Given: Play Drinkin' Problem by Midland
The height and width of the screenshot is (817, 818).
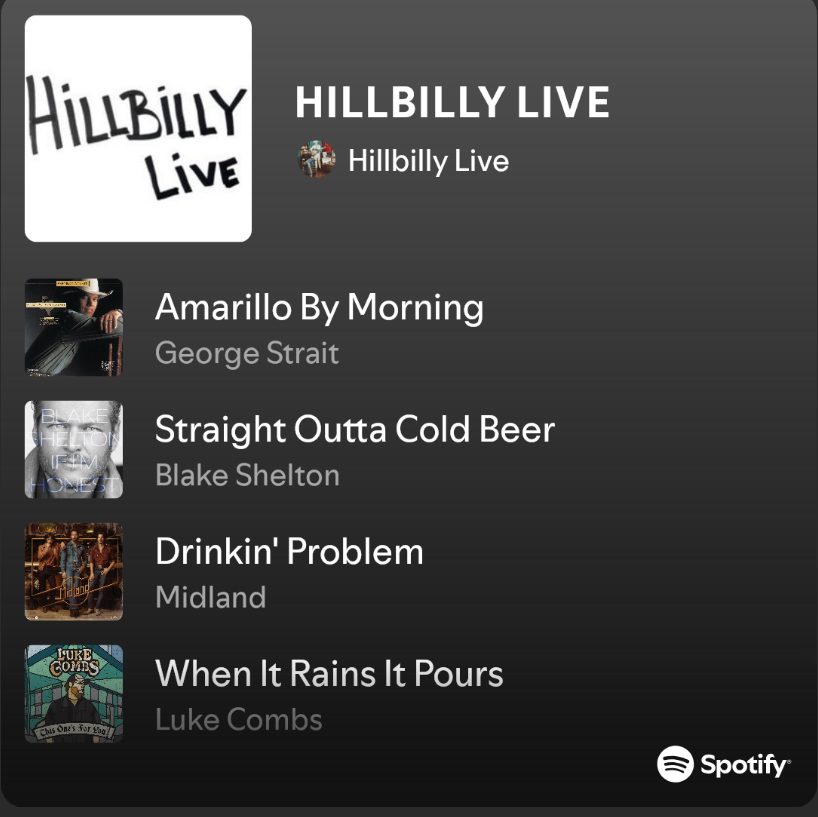Looking at the screenshot, I should tap(288, 551).
